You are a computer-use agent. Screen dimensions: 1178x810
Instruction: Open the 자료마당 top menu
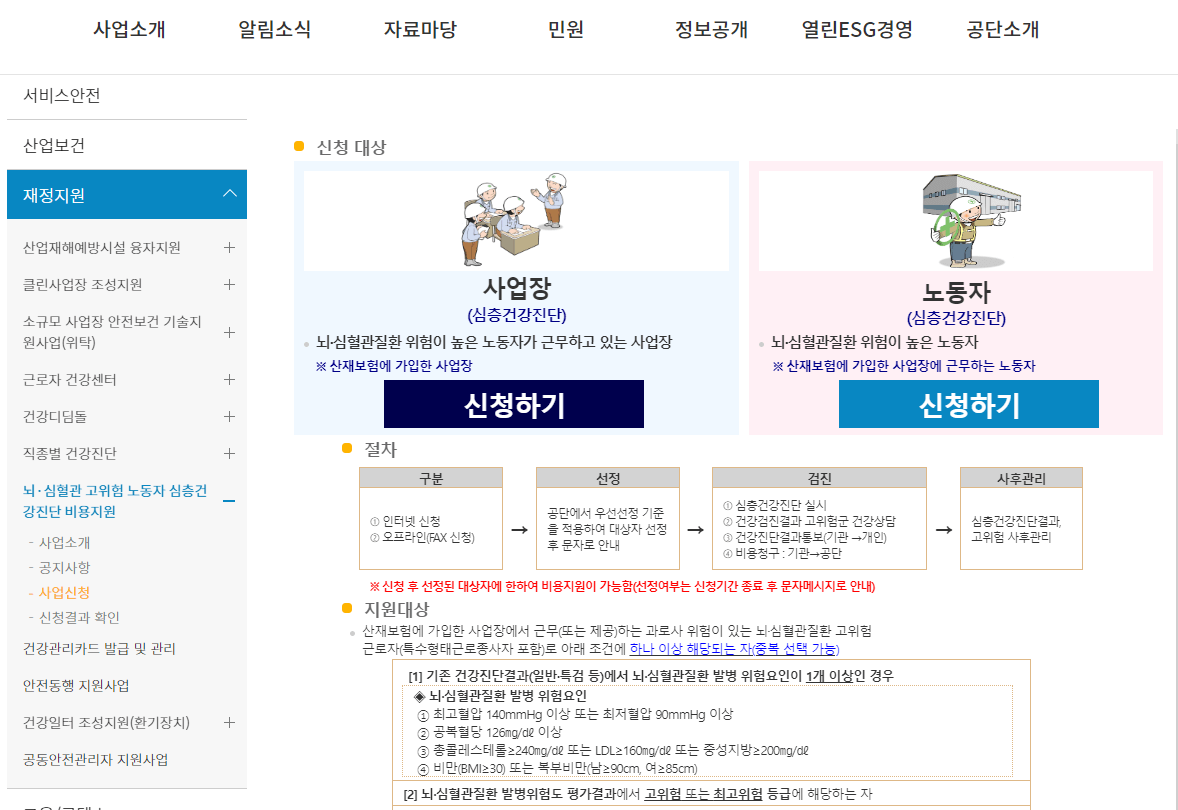click(x=420, y=30)
